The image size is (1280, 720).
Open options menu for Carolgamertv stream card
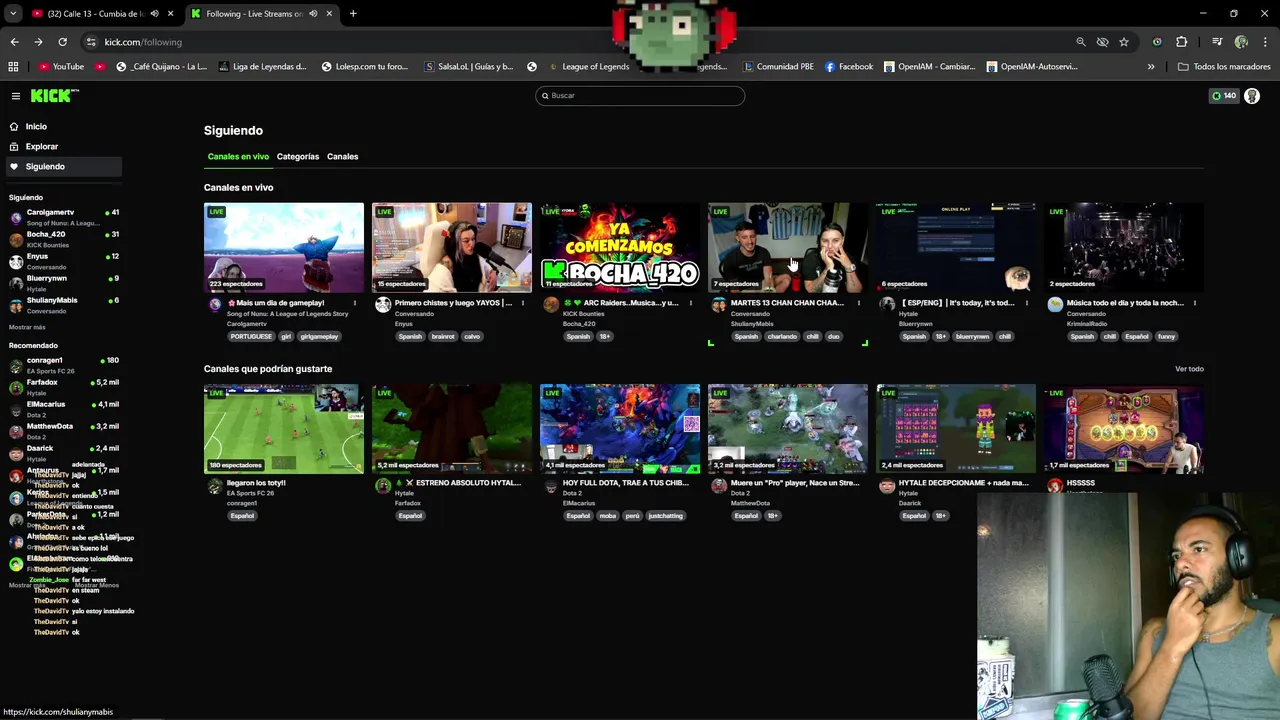pyautogui.click(x=355, y=303)
